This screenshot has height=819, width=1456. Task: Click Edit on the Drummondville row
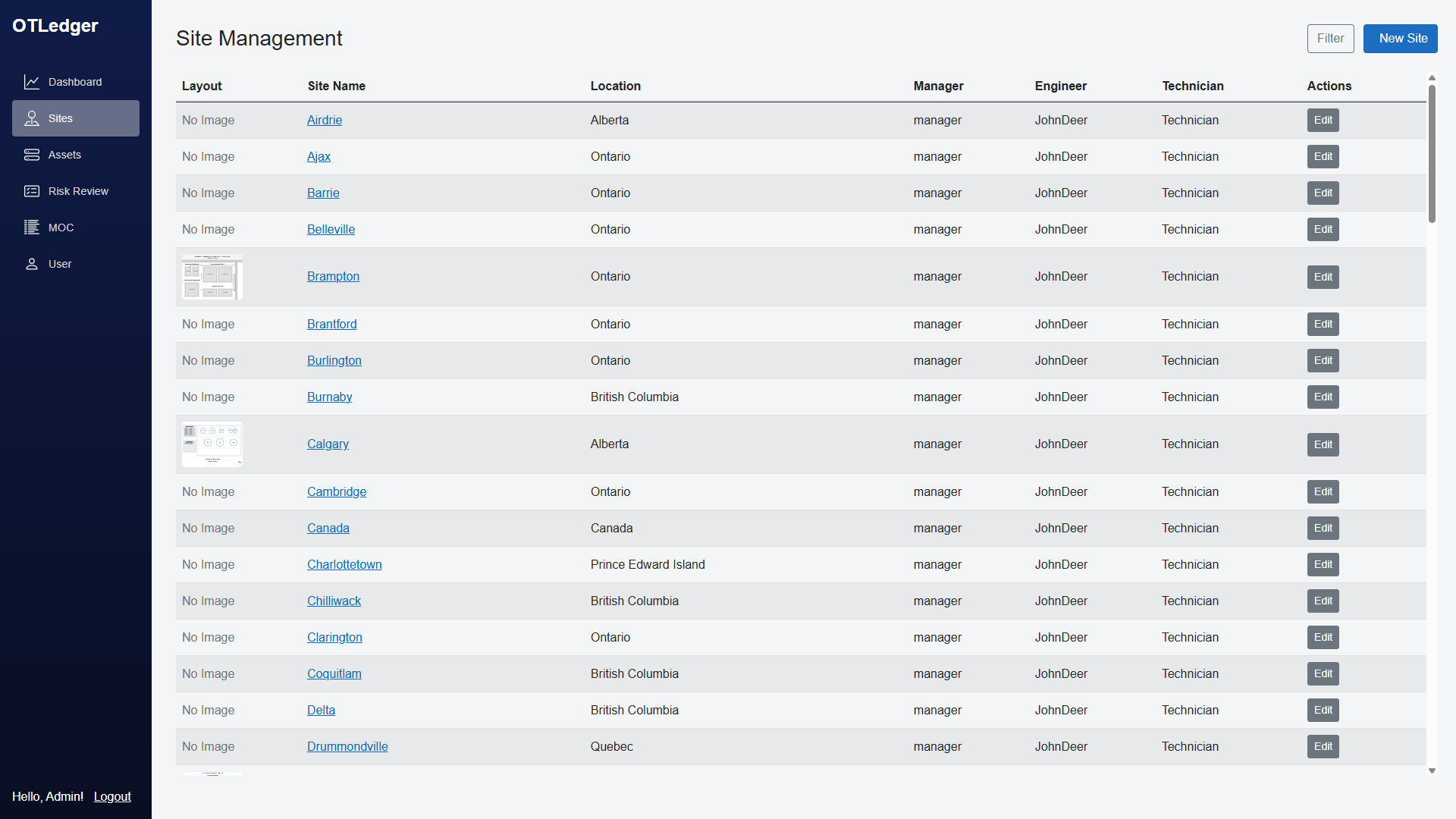point(1323,746)
